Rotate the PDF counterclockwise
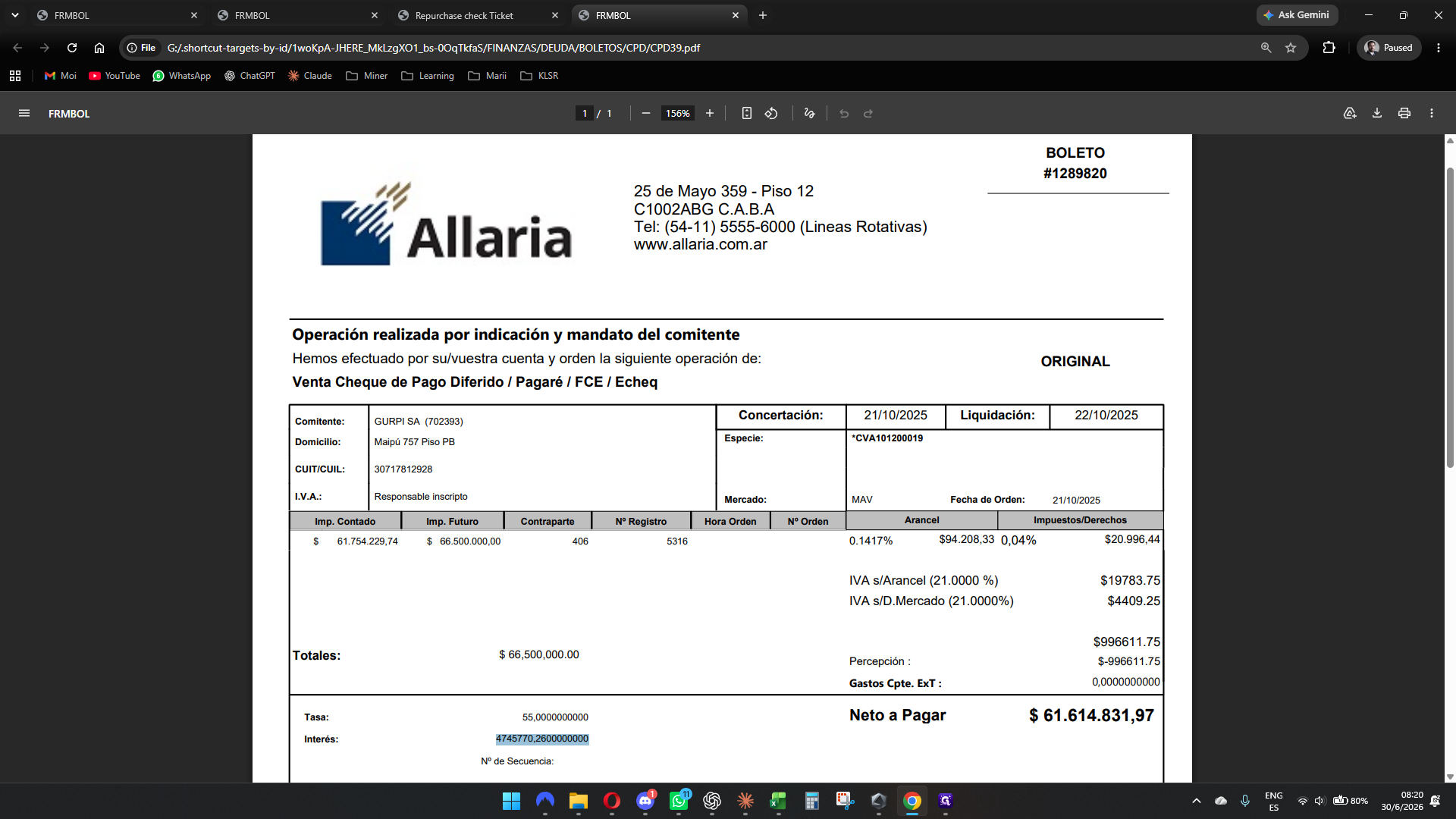 [x=771, y=114]
